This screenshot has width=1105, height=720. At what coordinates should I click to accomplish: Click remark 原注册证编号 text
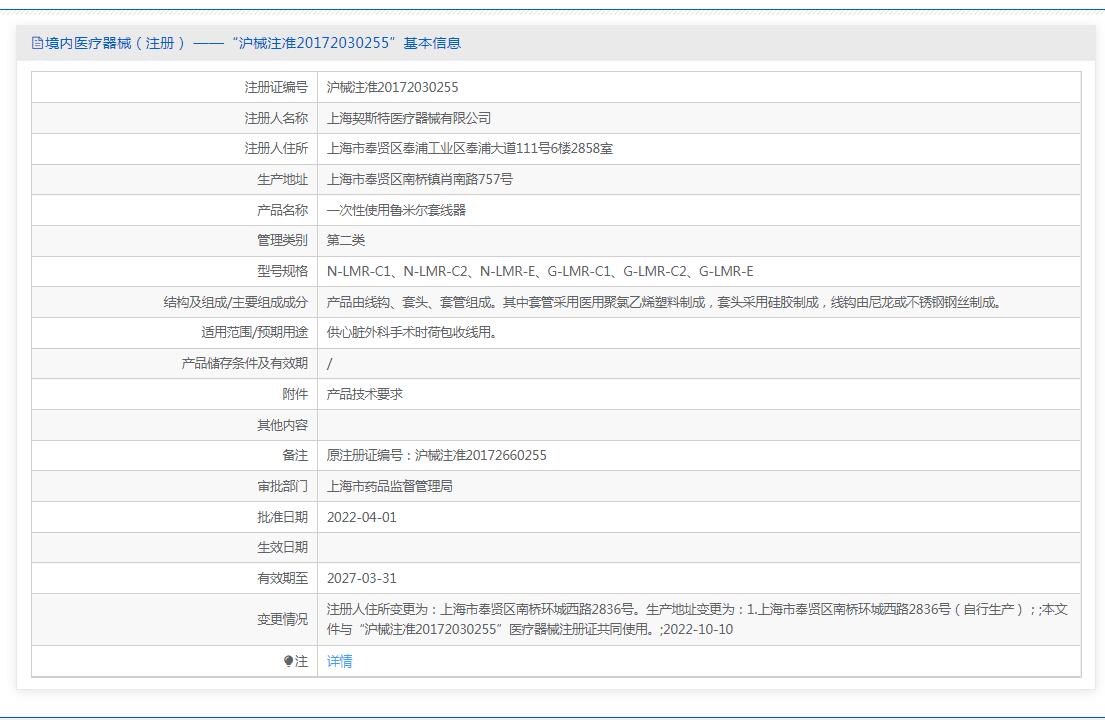[436, 456]
